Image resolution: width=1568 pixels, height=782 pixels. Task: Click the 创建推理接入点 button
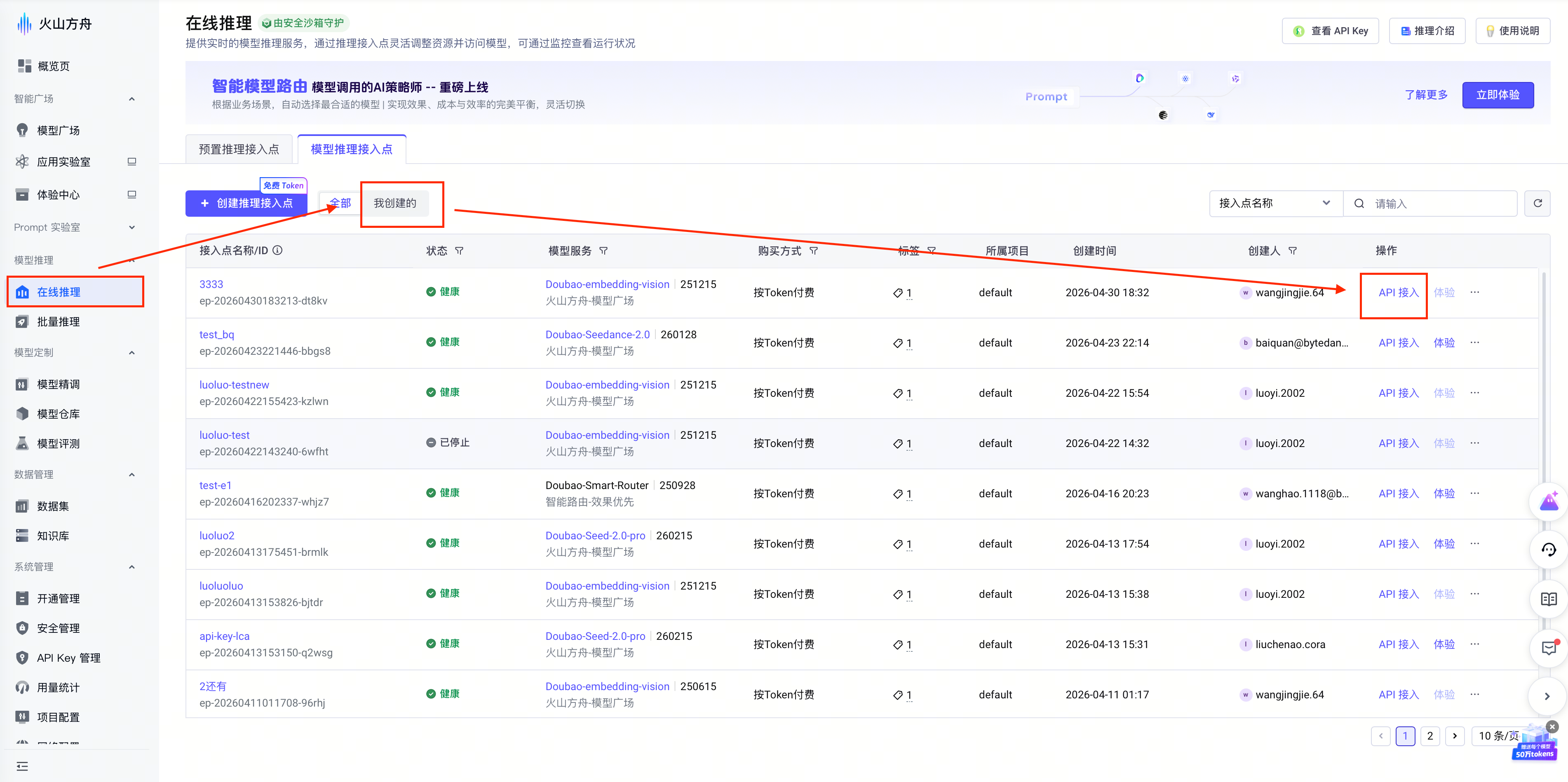click(246, 203)
